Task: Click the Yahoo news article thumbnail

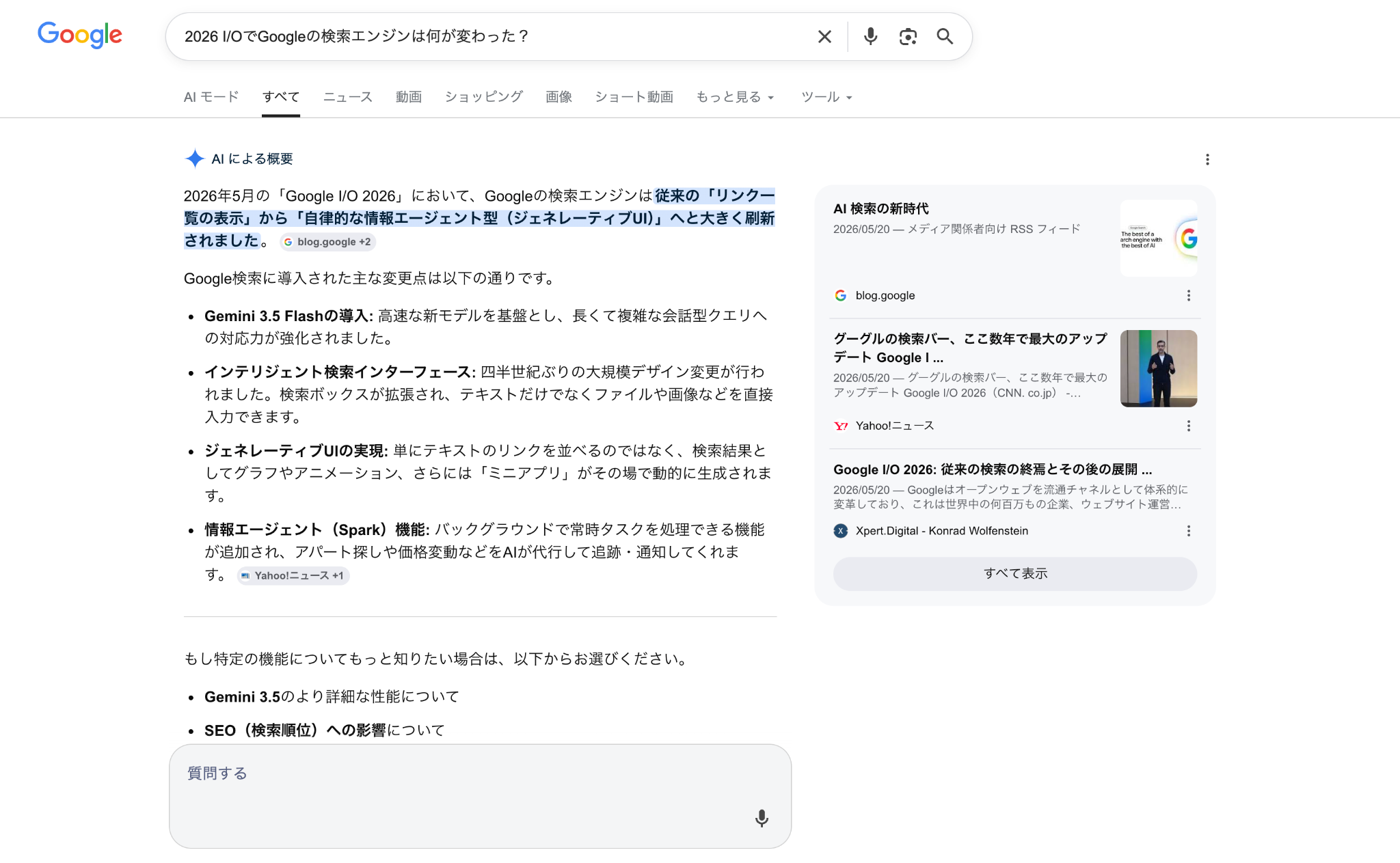Action: 1159,368
